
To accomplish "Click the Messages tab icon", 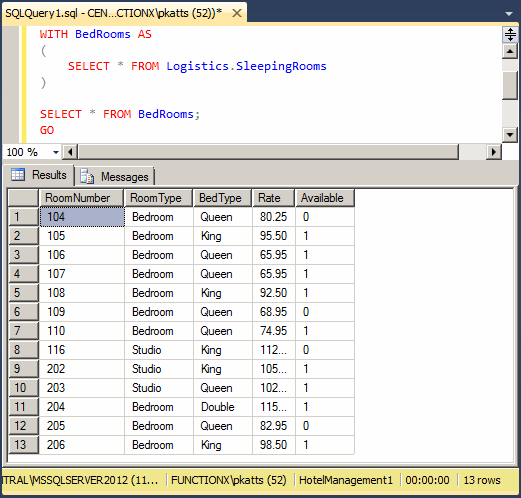I will [x=87, y=176].
